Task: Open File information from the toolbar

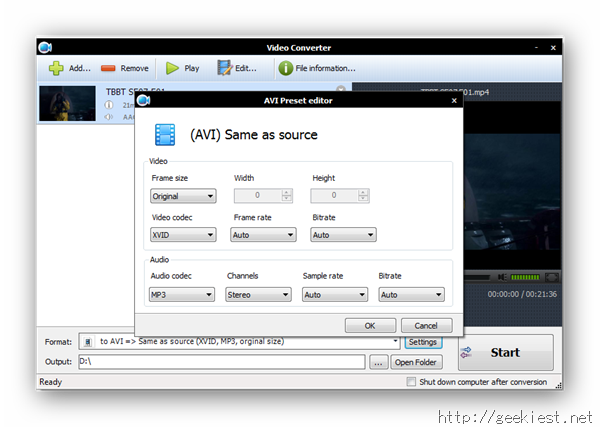Action: (x=316, y=68)
